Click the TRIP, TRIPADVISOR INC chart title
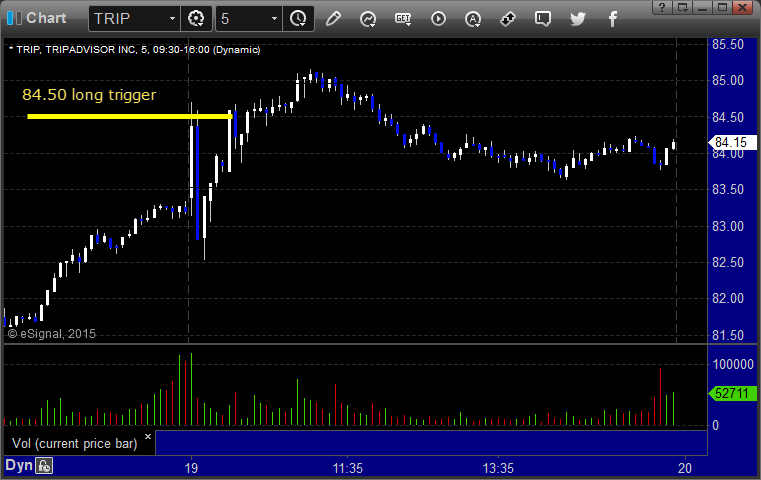761x480 pixels. coord(135,50)
